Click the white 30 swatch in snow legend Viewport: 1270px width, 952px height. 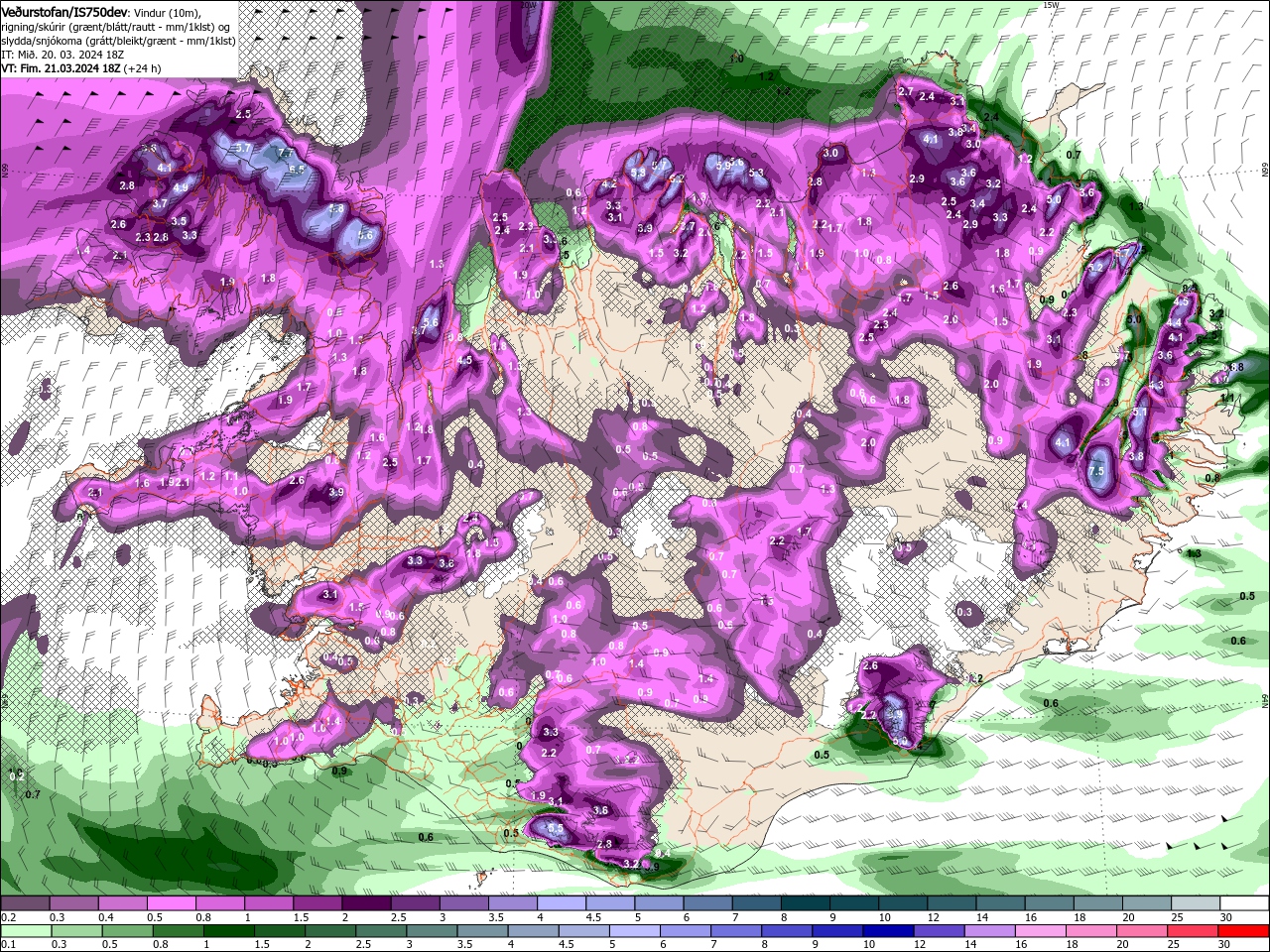(1243, 903)
